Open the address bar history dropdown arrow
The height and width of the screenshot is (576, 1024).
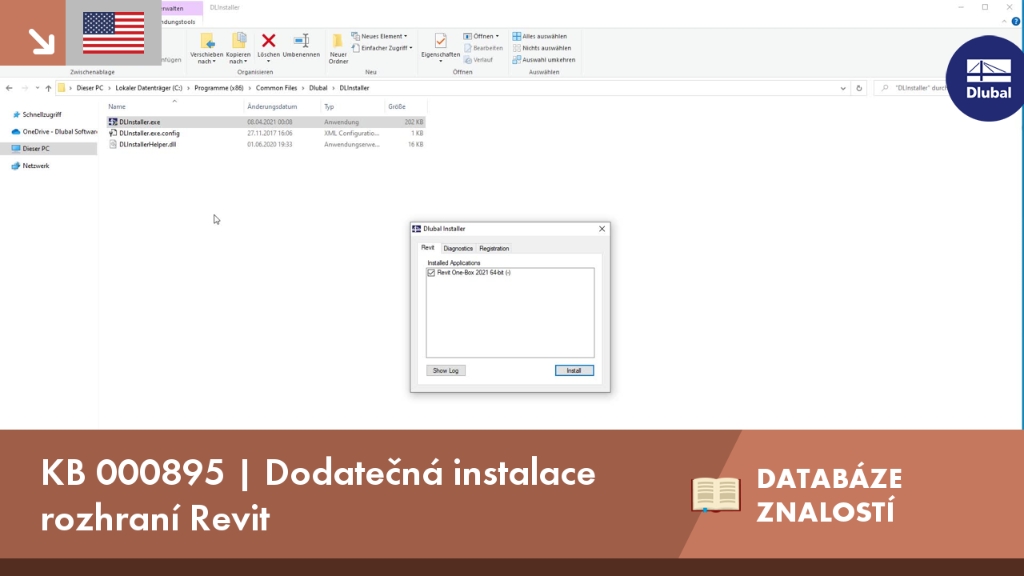842,88
